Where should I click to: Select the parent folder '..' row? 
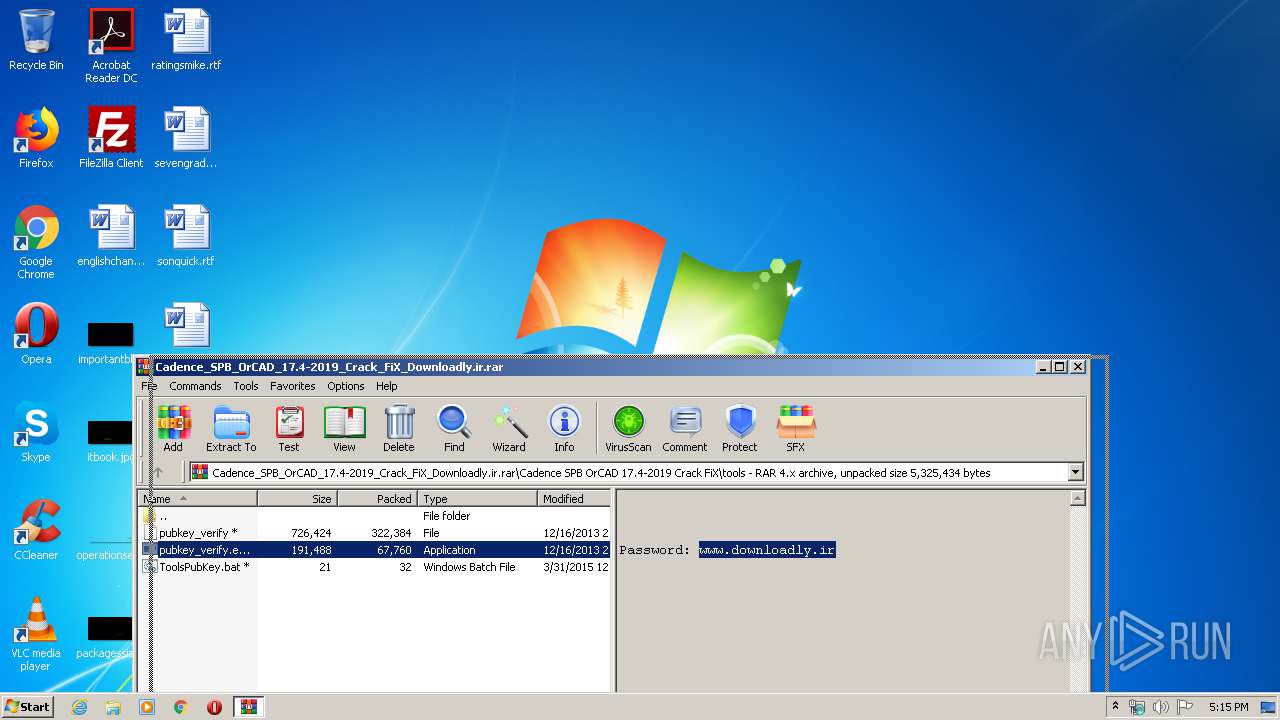coord(375,516)
